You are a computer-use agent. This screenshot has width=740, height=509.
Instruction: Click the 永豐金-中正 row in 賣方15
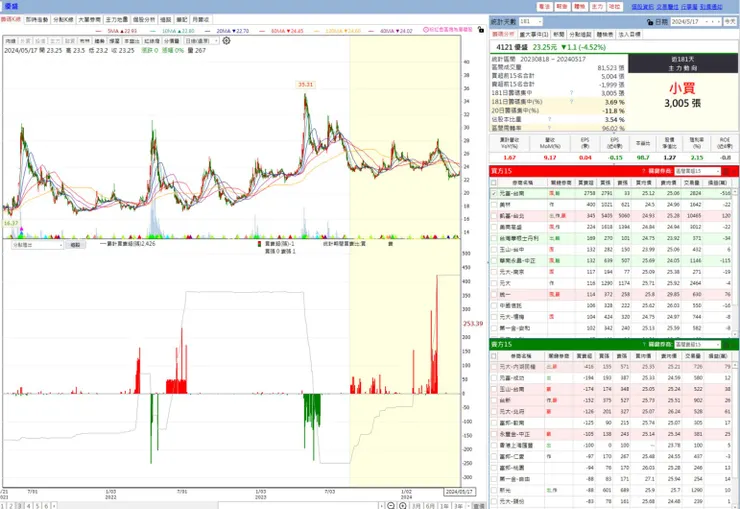click(611, 434)
